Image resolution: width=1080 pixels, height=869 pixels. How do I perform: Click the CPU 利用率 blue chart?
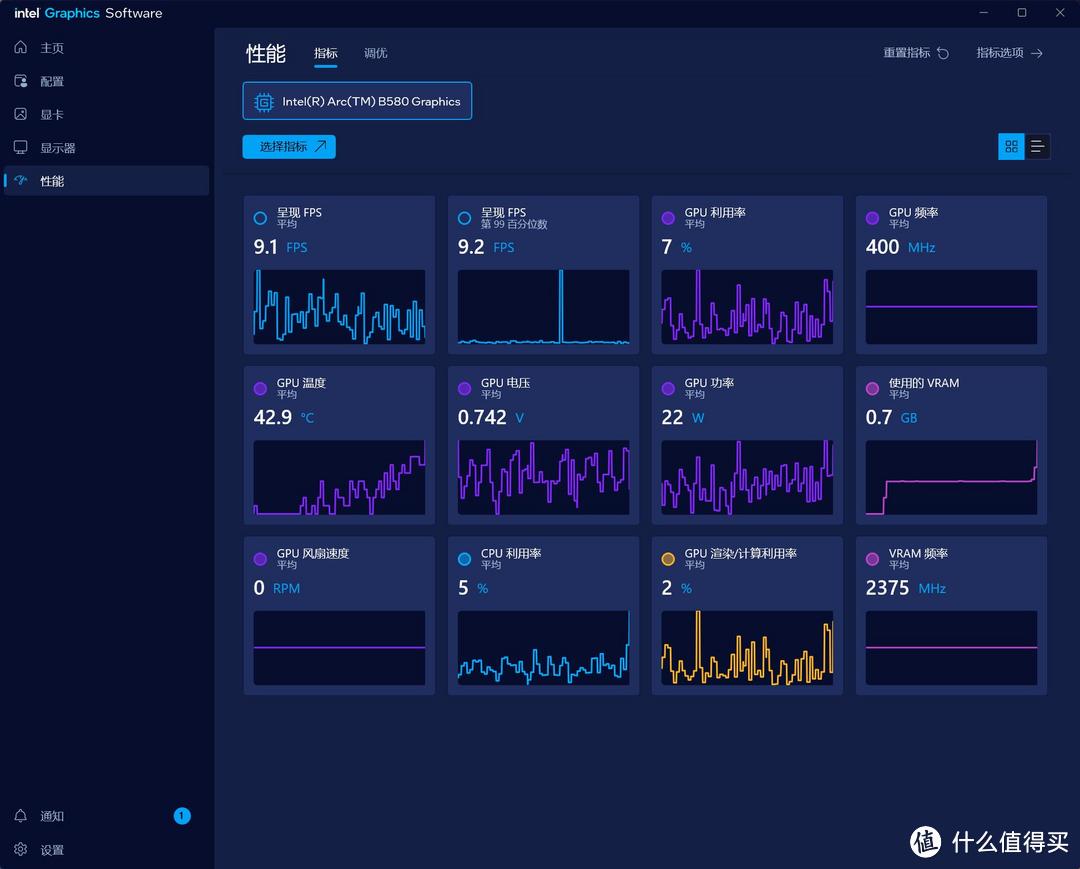[543, 647]
